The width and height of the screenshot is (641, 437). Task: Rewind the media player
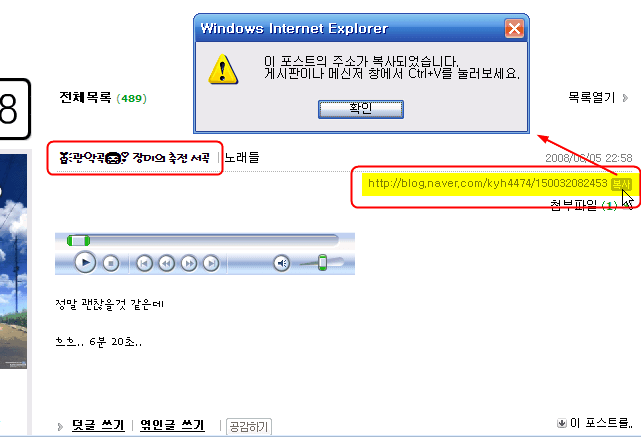(x=166, y=264)
